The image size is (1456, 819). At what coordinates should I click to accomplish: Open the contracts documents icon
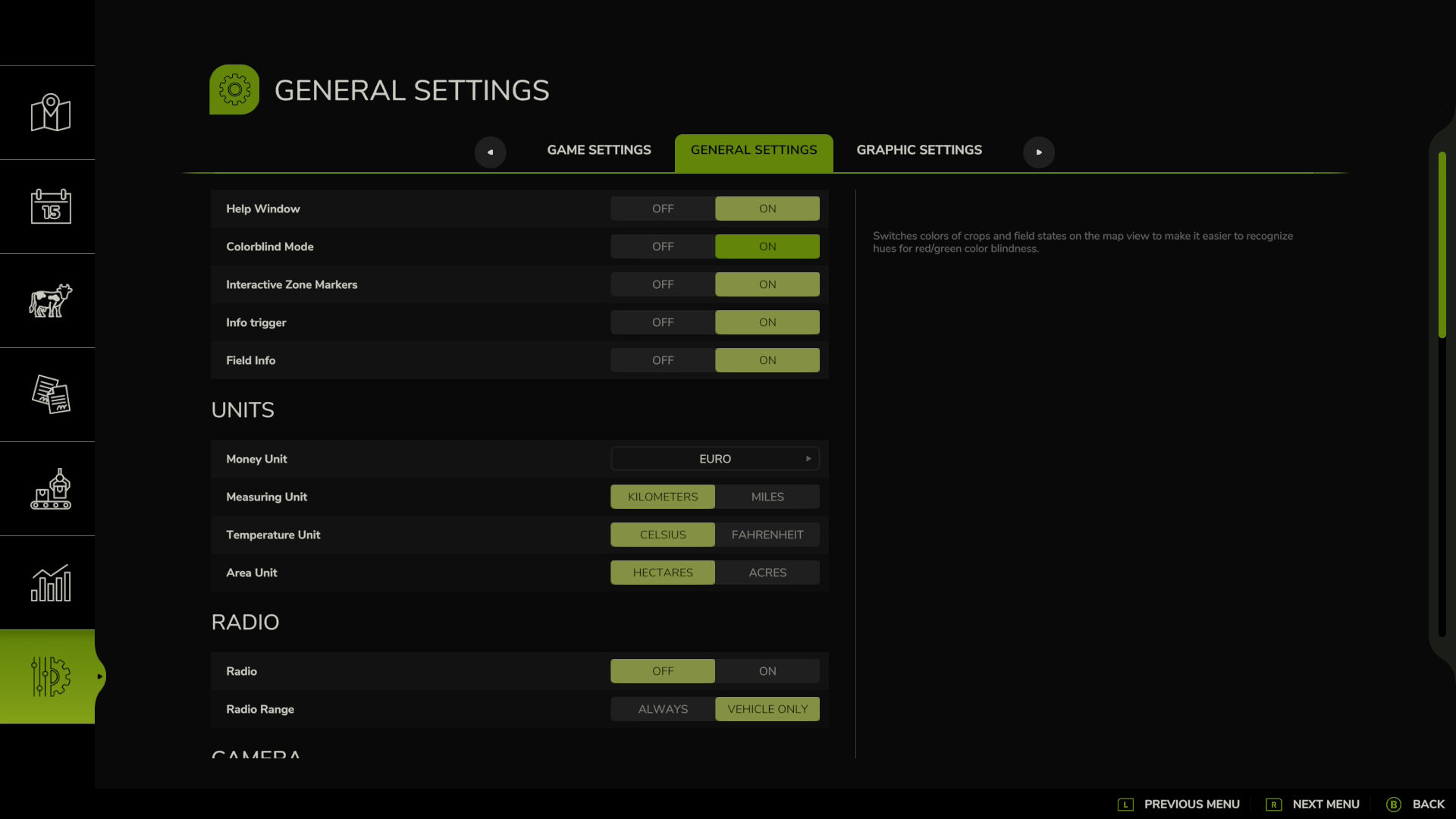(x=50, y=394)
